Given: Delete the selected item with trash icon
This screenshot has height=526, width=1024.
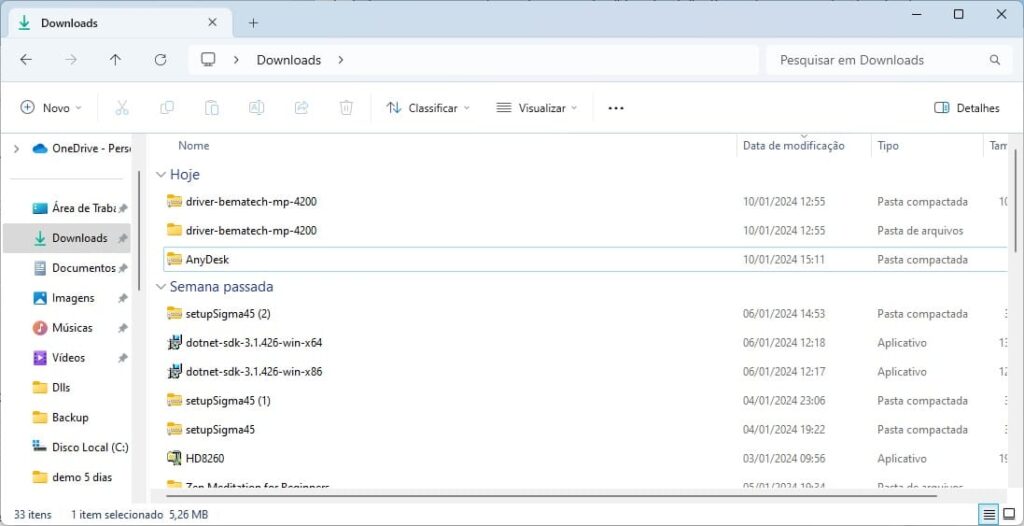Looking at the screenshot, I should point(346,108).
